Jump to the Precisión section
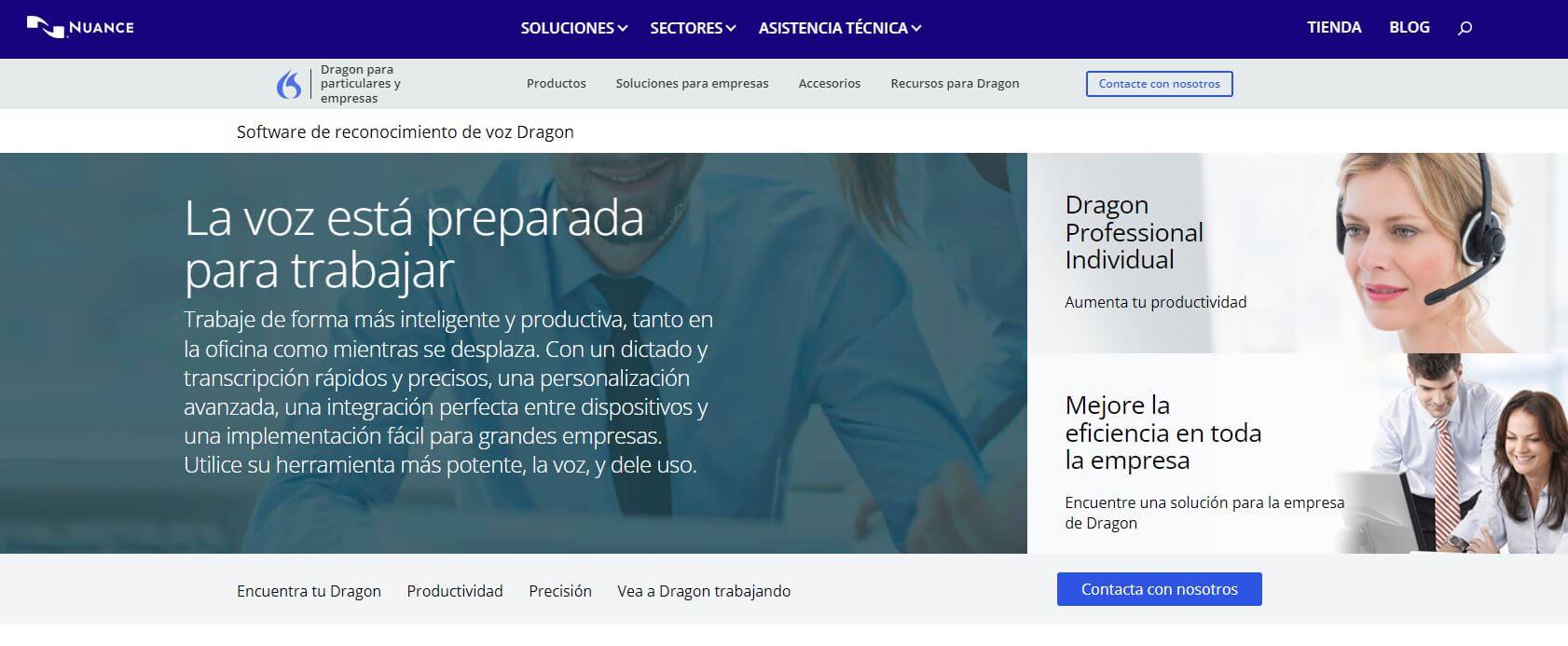The width and height of the screenshot is (1568, 646). 560,591
